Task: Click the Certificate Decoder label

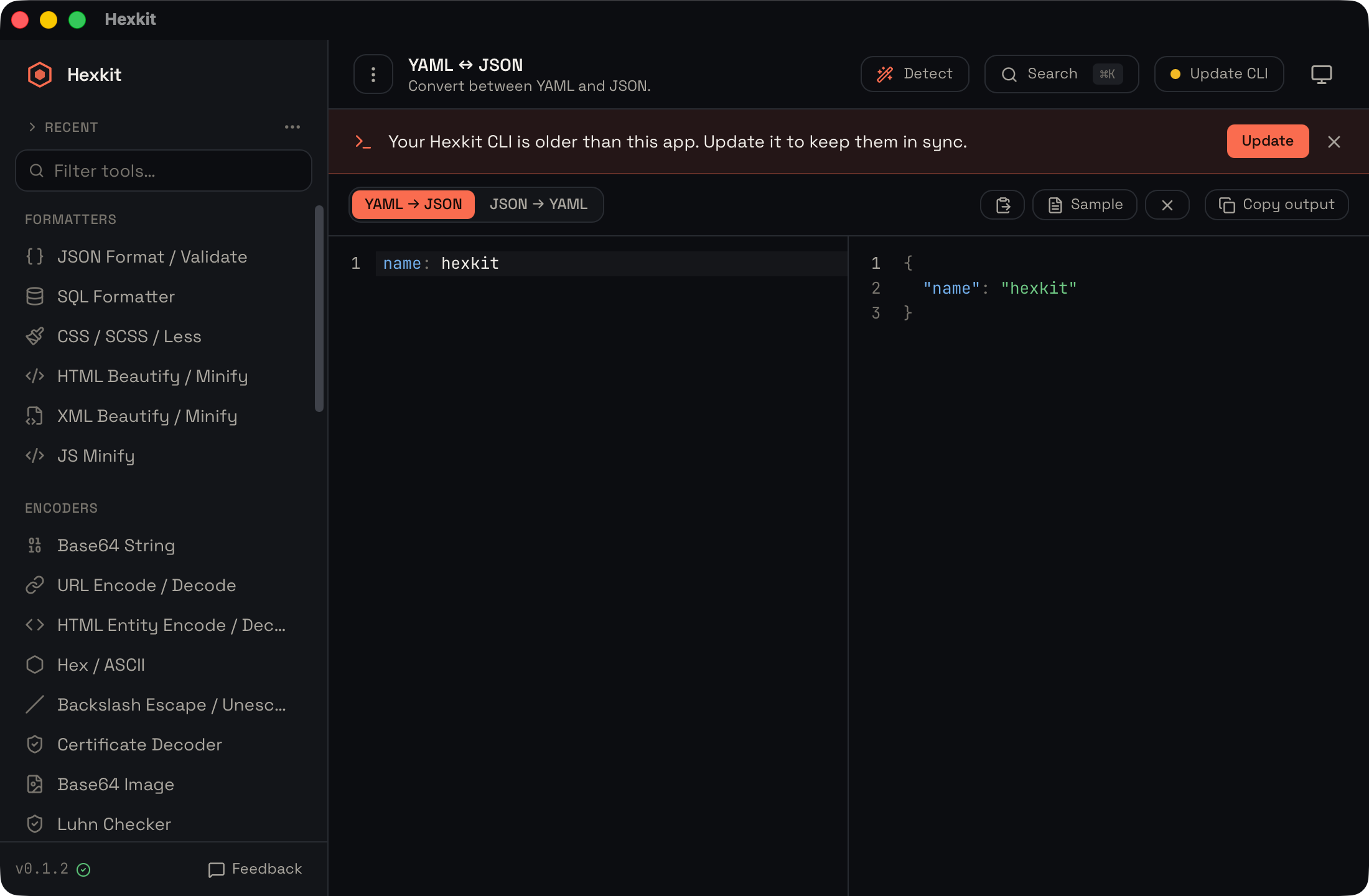Action: [139, 745]
